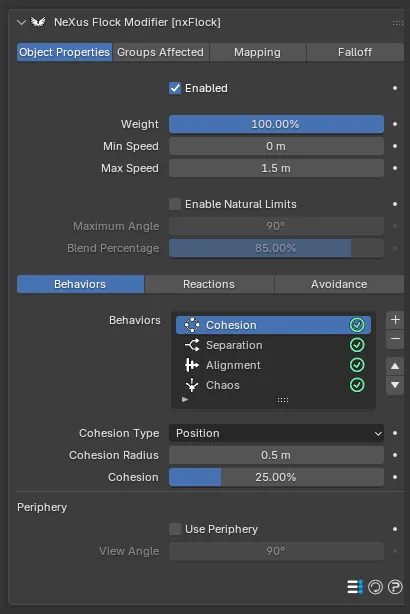Open the Cohesion Type dropdown

(x=276, y=433)
